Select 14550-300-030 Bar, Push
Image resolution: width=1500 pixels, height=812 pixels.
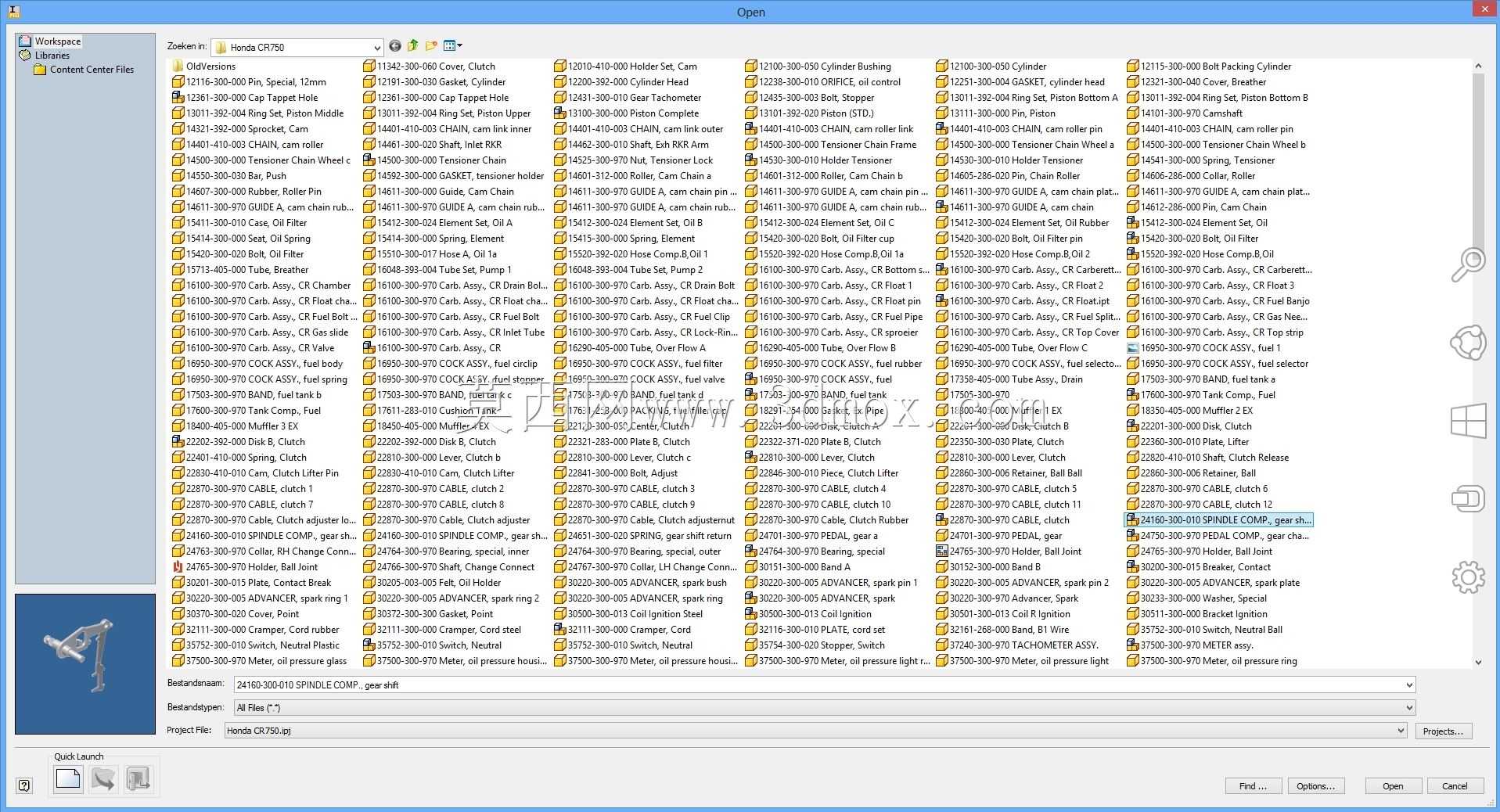pyautogui.click(x=236, y=176)
